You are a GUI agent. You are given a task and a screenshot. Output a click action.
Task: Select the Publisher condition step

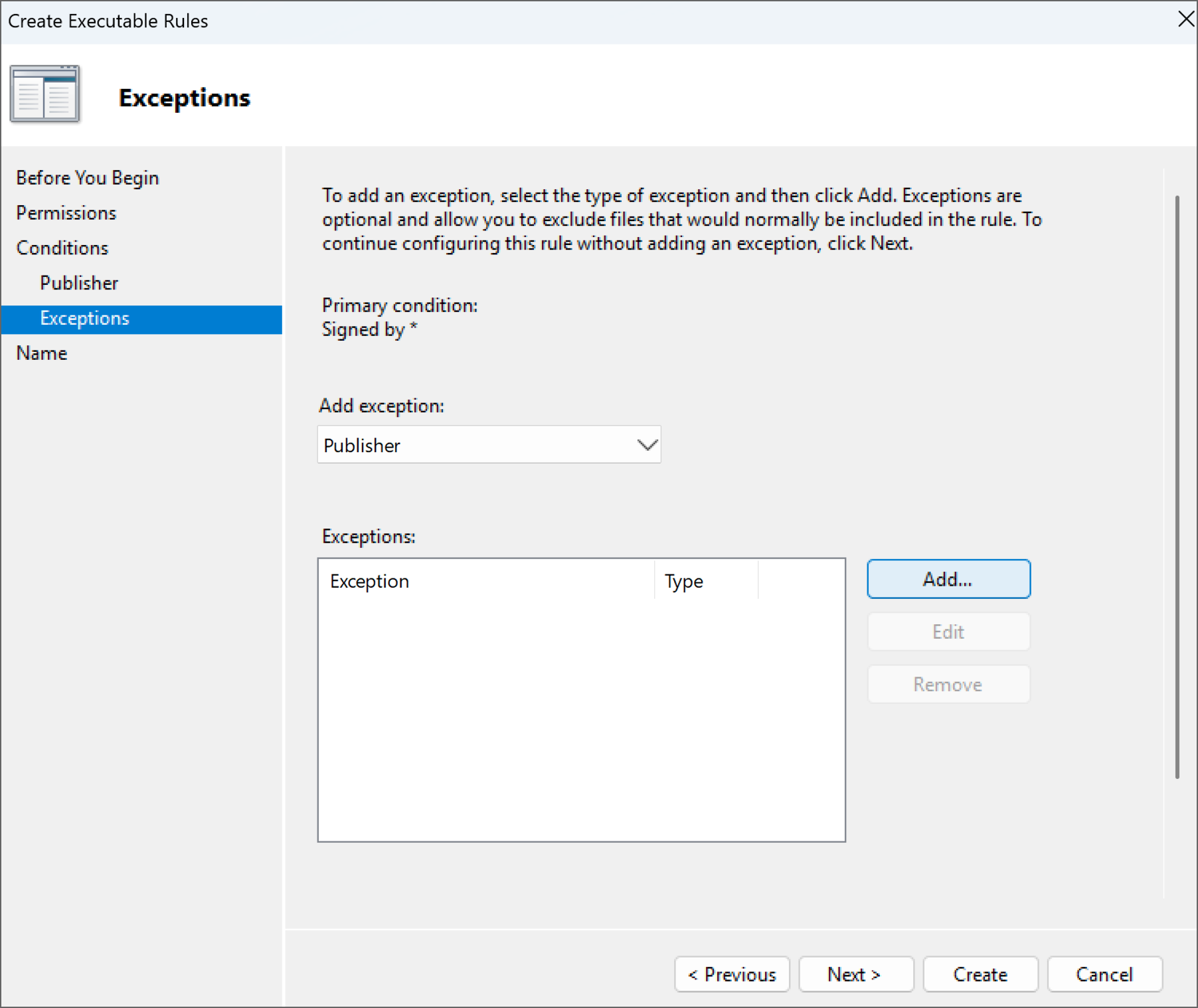coord(79,282)
